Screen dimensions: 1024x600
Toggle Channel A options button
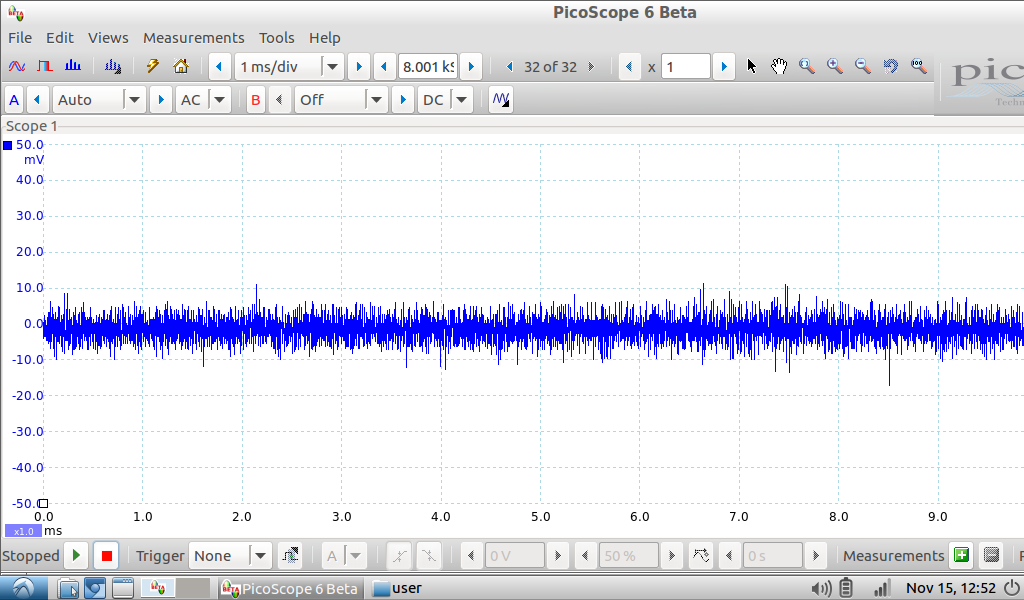pos(14,100)
